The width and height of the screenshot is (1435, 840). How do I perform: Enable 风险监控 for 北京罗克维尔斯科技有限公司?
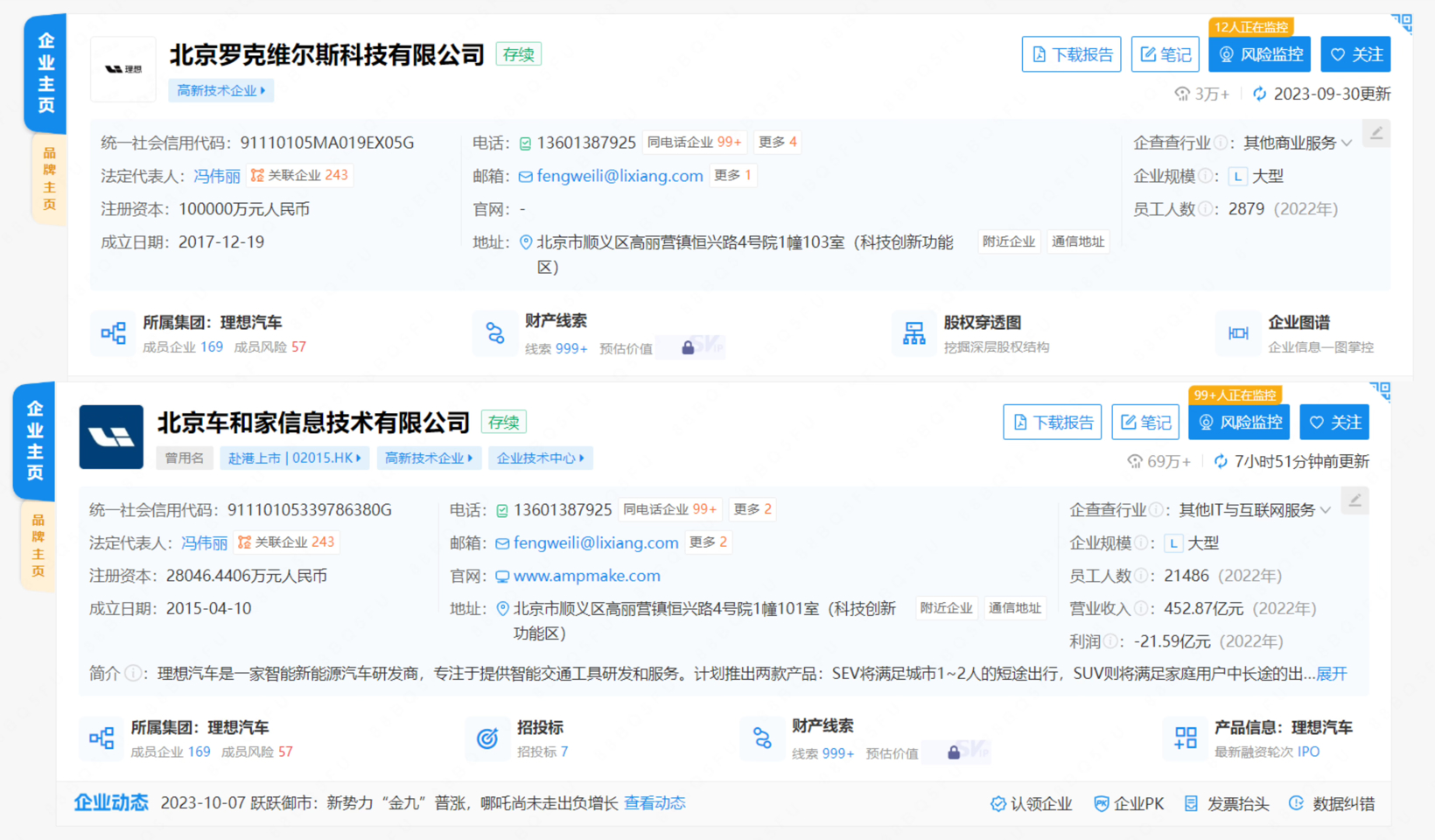1260,54
